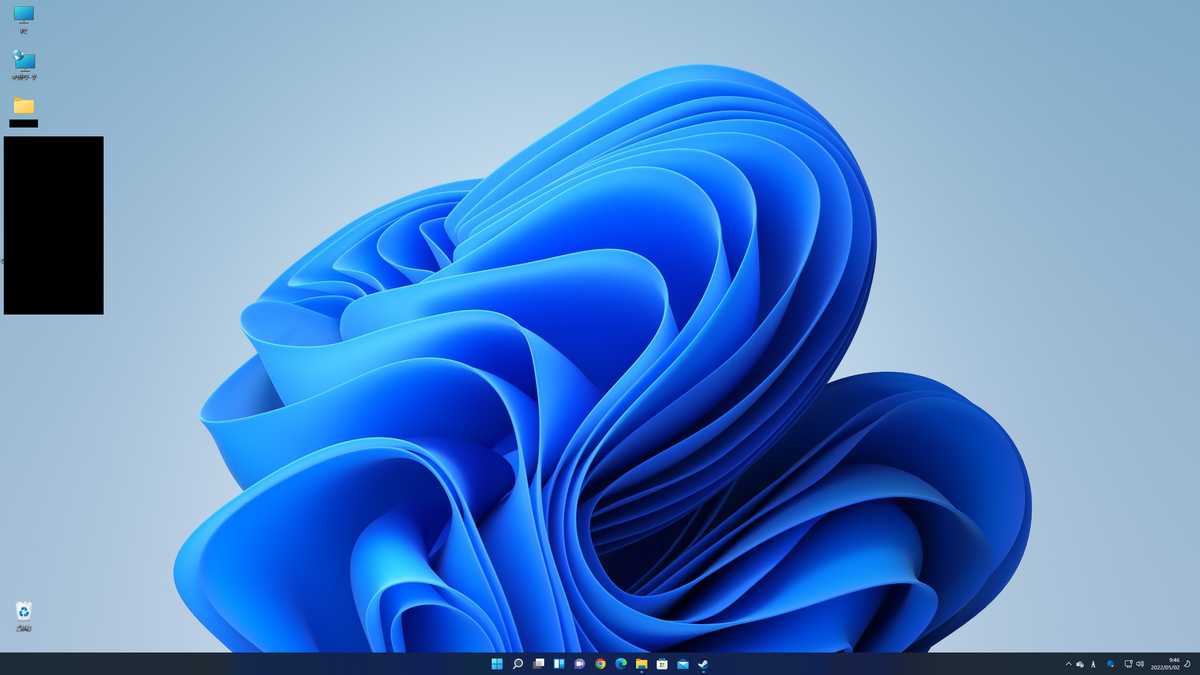Open Task View from the taskbar
This screenshot has height=675, width=1200.
coord(538,664)
